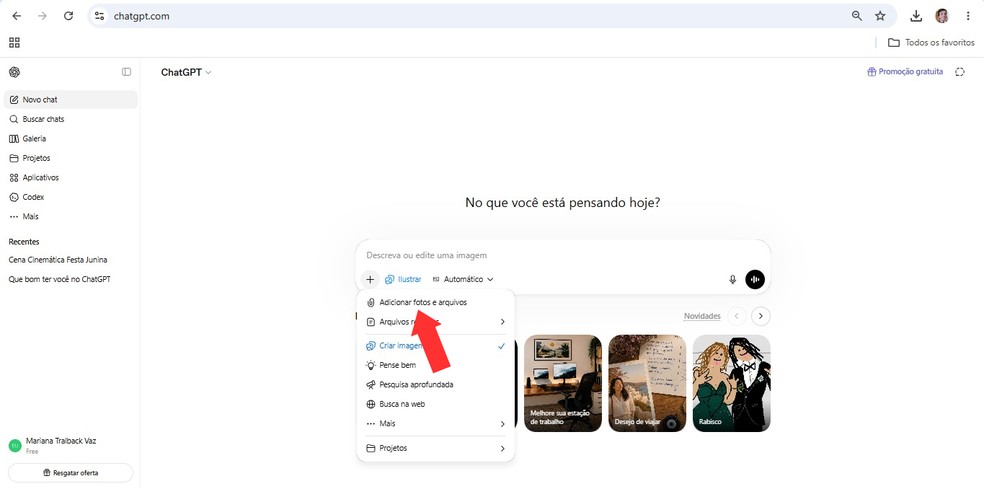Open Buscar chats search
Image resolution: width=984 pixels, height=489 pixels.
(70, 119)
